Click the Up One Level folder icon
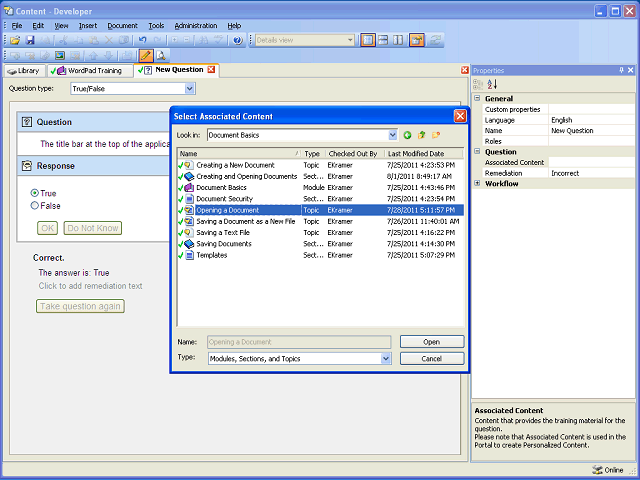Image resolution: width=640 pixels, height=480 pixels. click(x=422, y=135)
